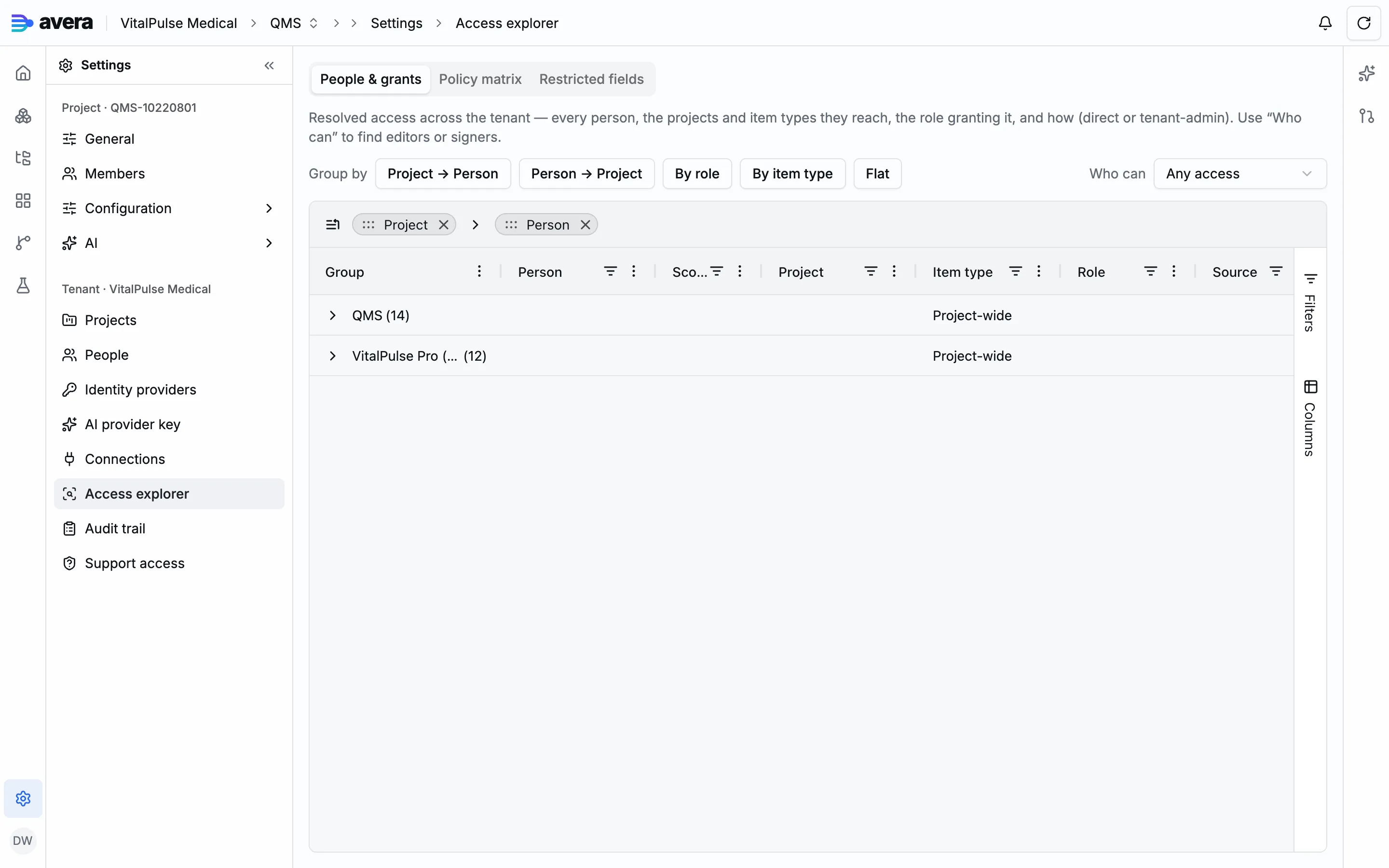Click the flask icon in left rail
Viewport: 1389px width, 868px height.
[x=23, y=285]
